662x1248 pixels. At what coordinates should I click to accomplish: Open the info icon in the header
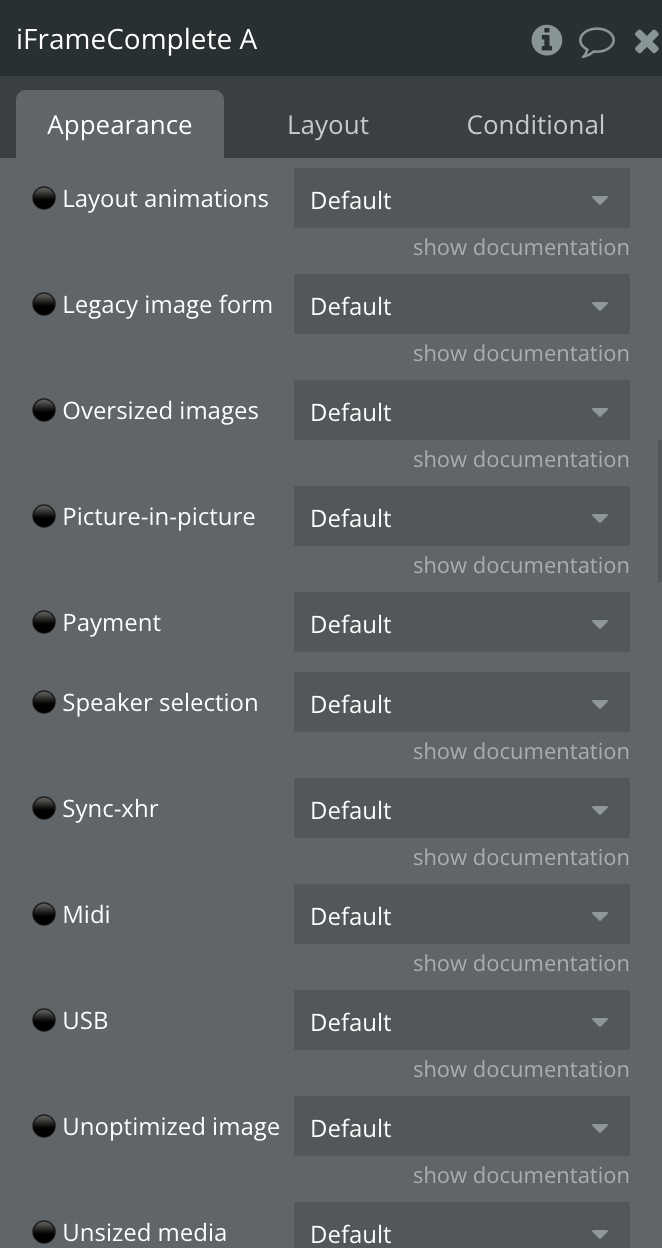(x=546, y=40)
